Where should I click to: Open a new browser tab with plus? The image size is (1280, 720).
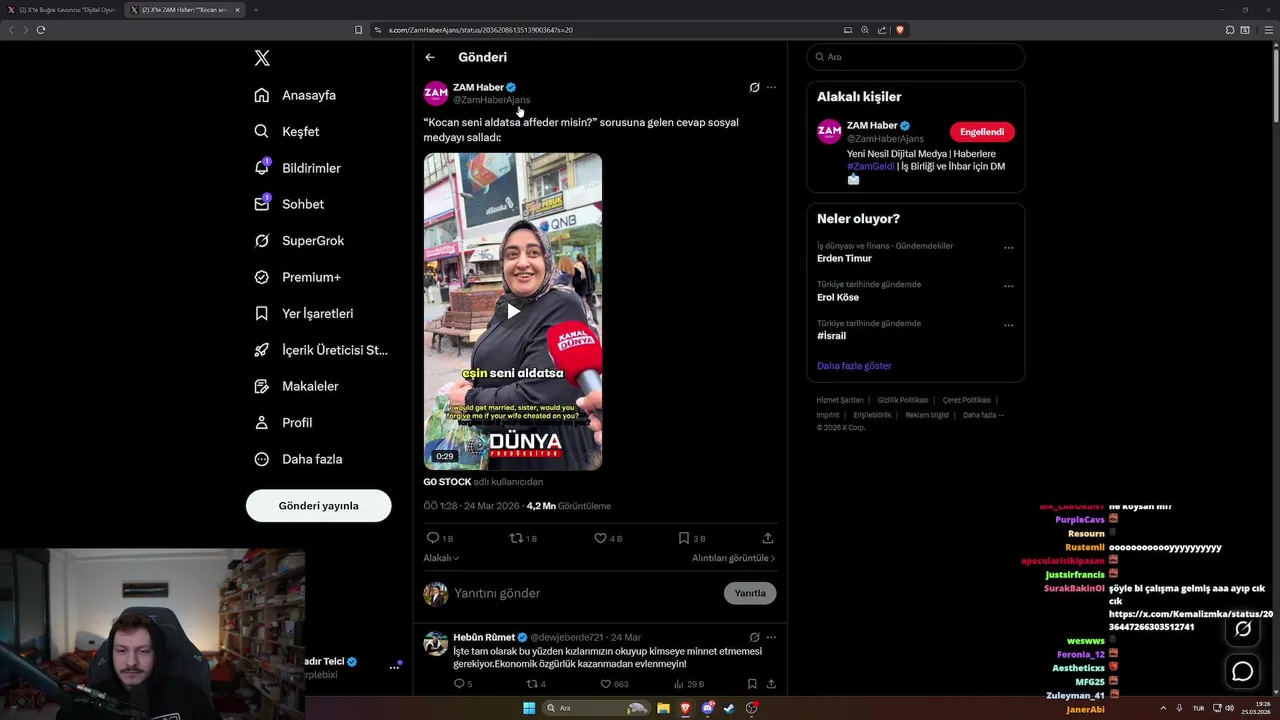256,10
